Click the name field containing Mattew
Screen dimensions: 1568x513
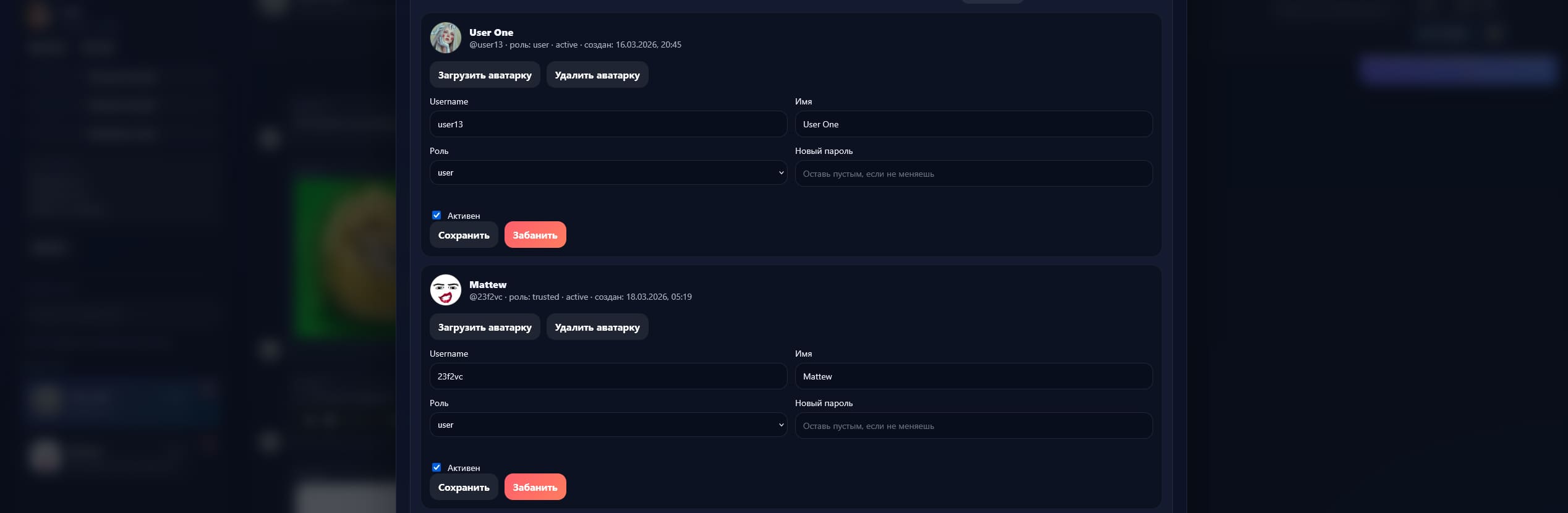(973, 376)
